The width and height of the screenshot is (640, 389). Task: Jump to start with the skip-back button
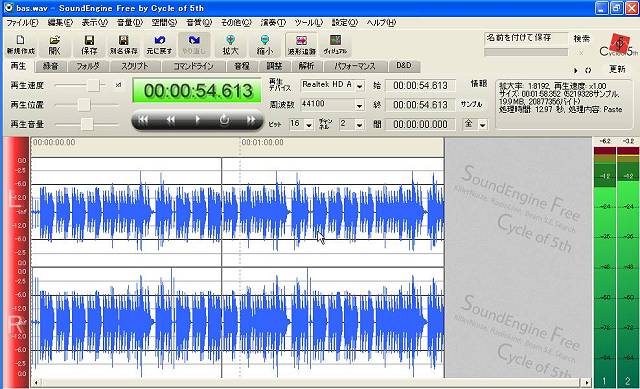[143, 120]
